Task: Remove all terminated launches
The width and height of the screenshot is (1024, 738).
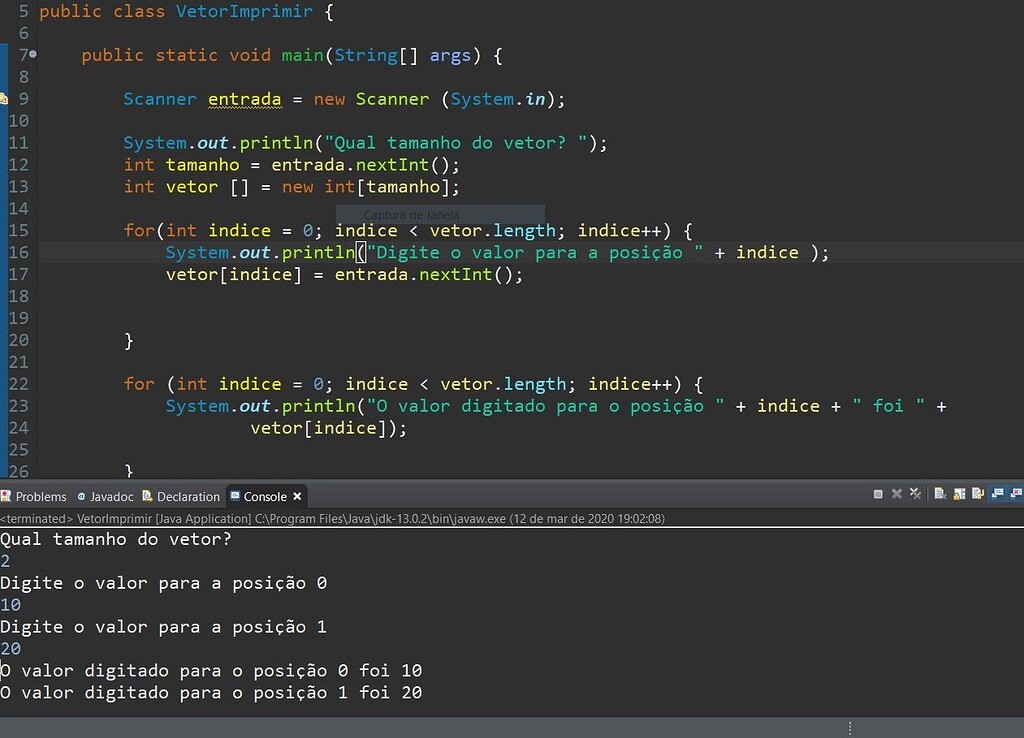Action: coord(915,493)
